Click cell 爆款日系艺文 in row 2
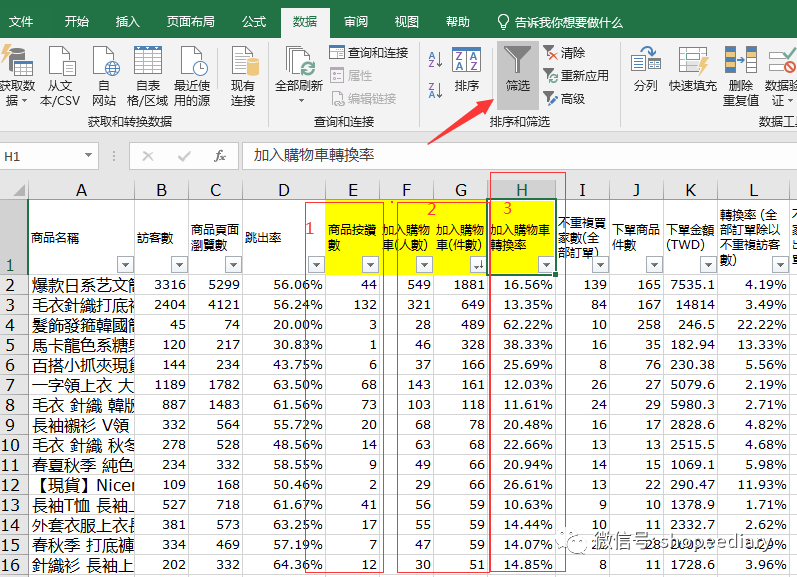Image resolution: width=797 pixels, height=577 pixels. click(x=81, y=285)
